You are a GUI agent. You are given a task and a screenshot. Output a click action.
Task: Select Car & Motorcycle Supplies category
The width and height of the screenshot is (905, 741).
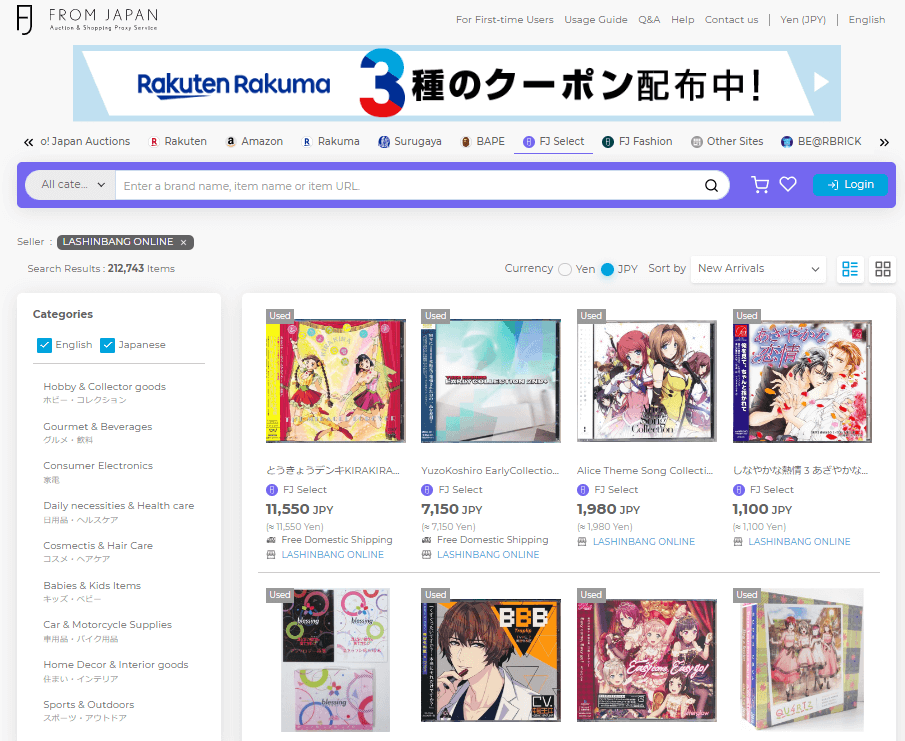coord(107,624)
